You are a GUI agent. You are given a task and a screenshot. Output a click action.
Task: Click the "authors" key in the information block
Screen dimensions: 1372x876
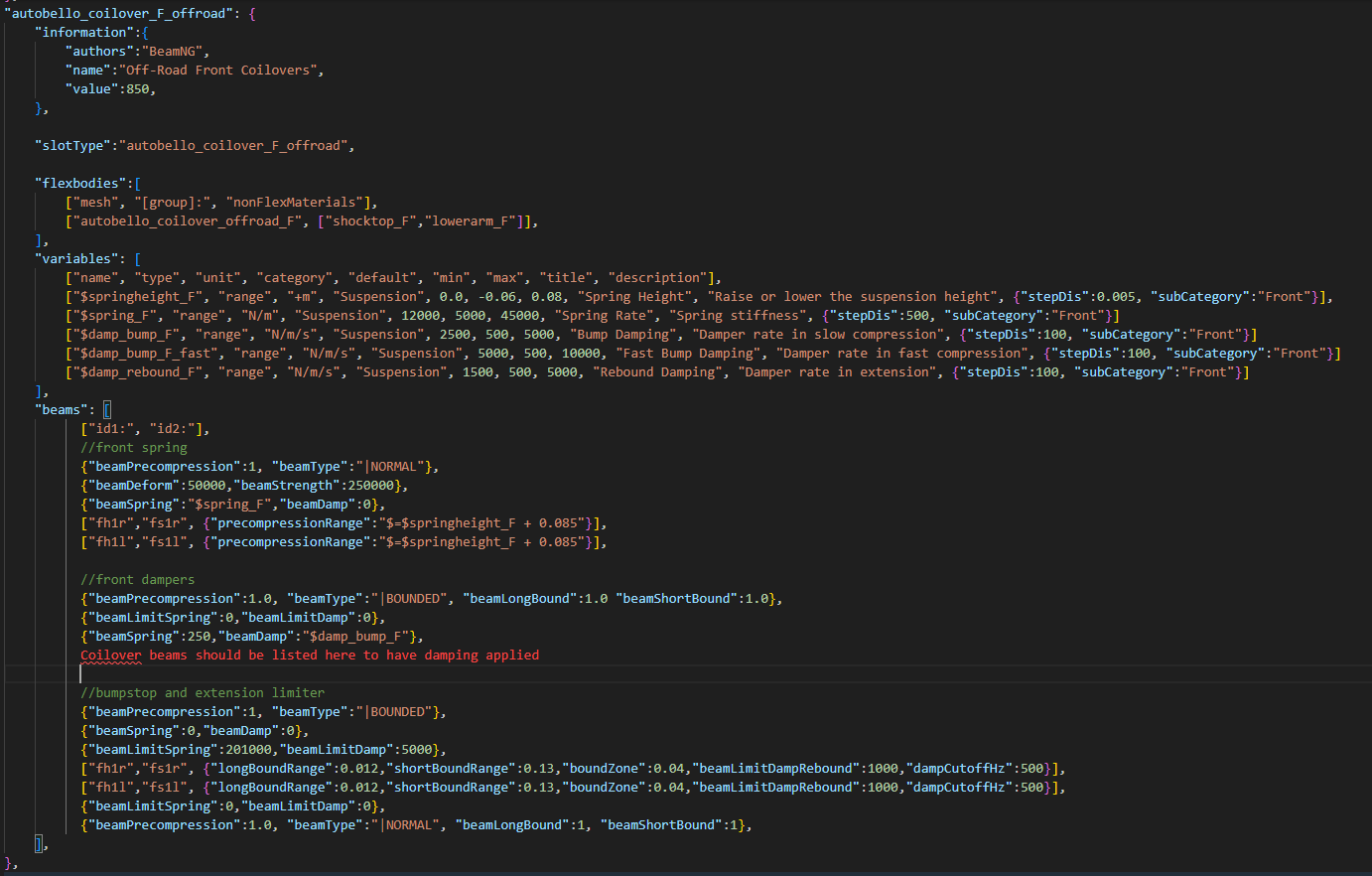pos(100,52)
